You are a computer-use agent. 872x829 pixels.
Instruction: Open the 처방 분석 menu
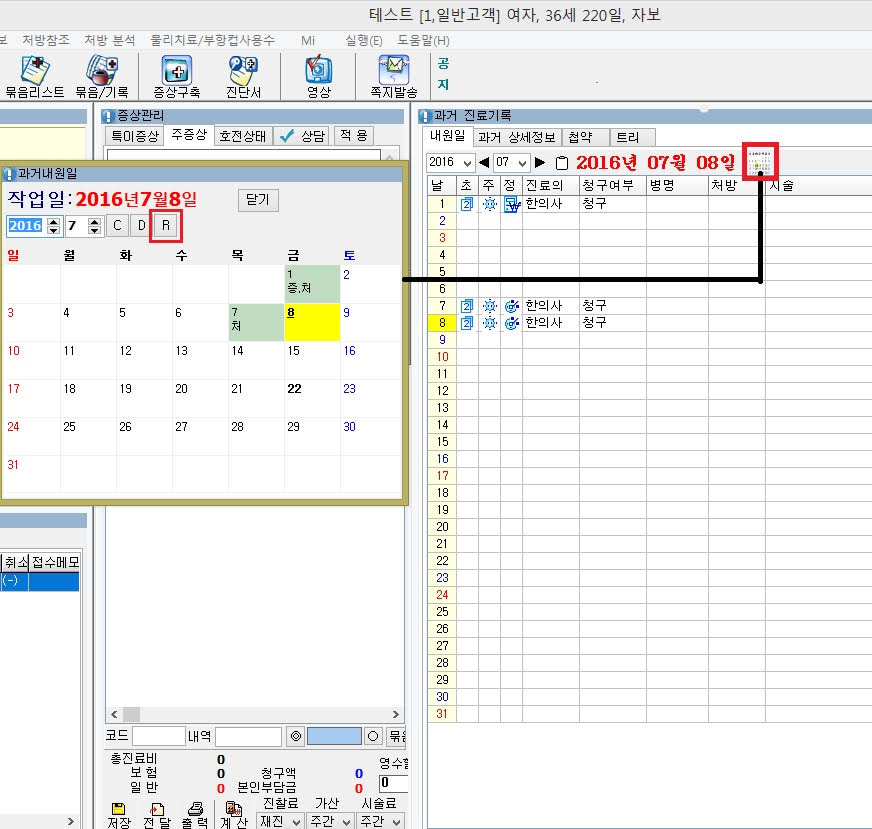click(x=109, y=40)
